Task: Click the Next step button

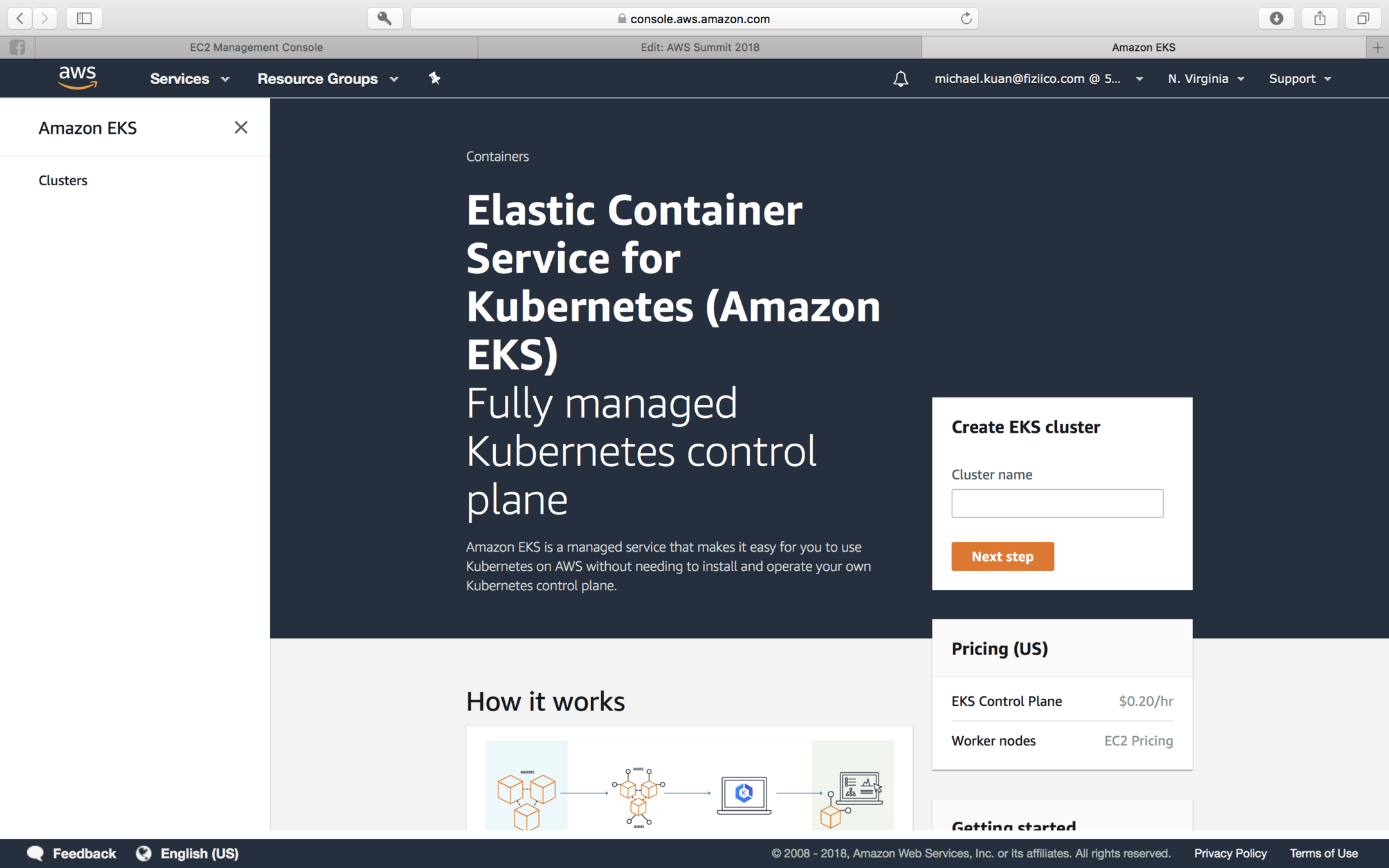Action: pyautogui.click(x=1002, y=556)
